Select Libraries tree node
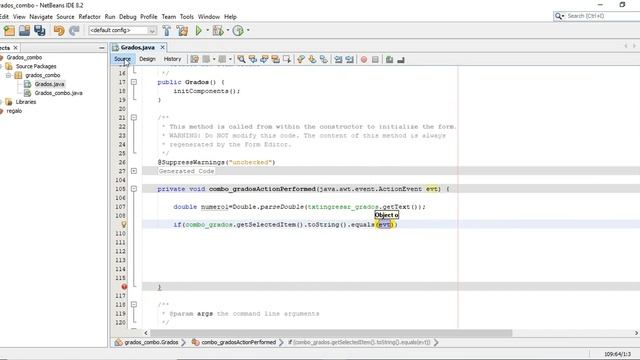Screen dimensions: 640x360 [x=26, y=102]
